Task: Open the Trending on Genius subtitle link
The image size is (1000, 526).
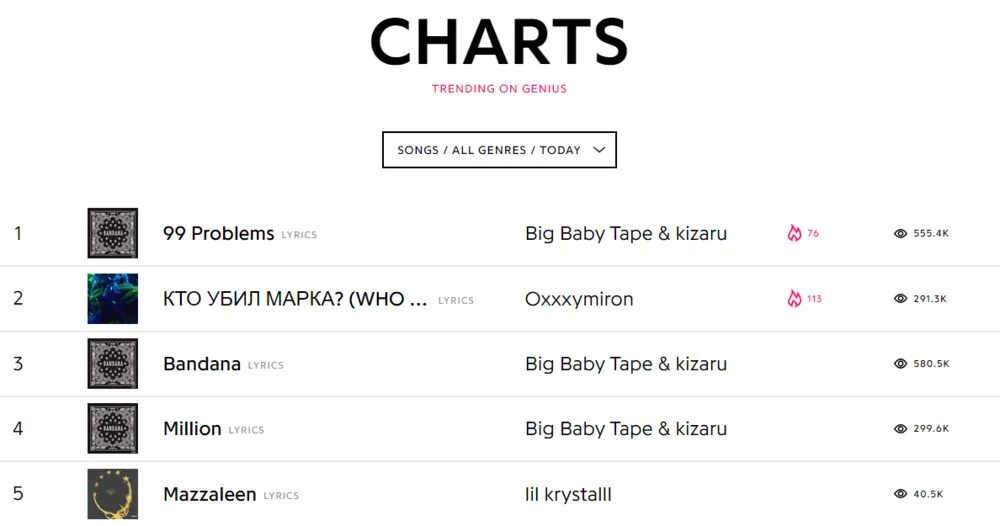Action: (x=499, y=89)
